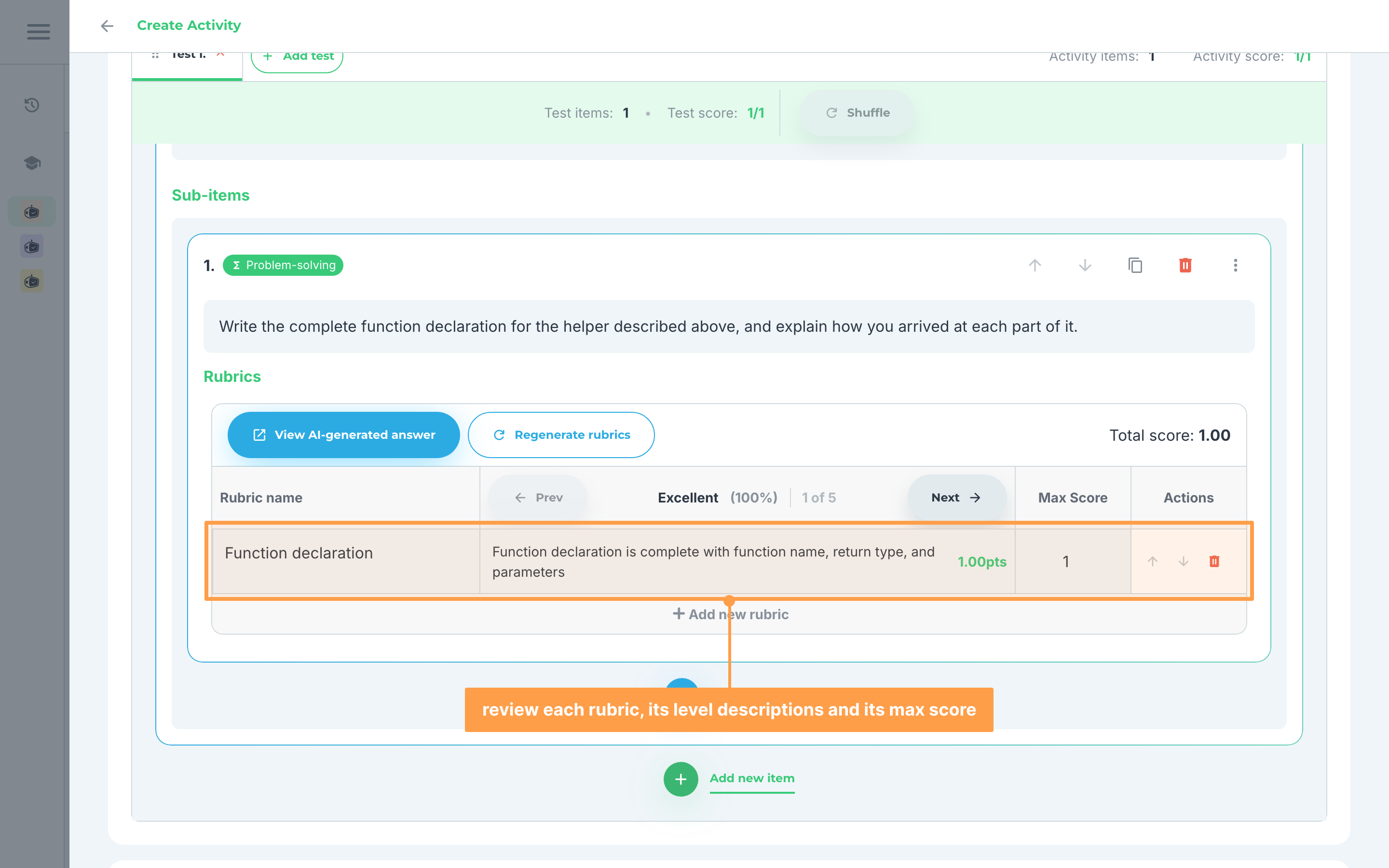
Task: Open the graduation cap sidebar icon
Action: click(32, 163)
